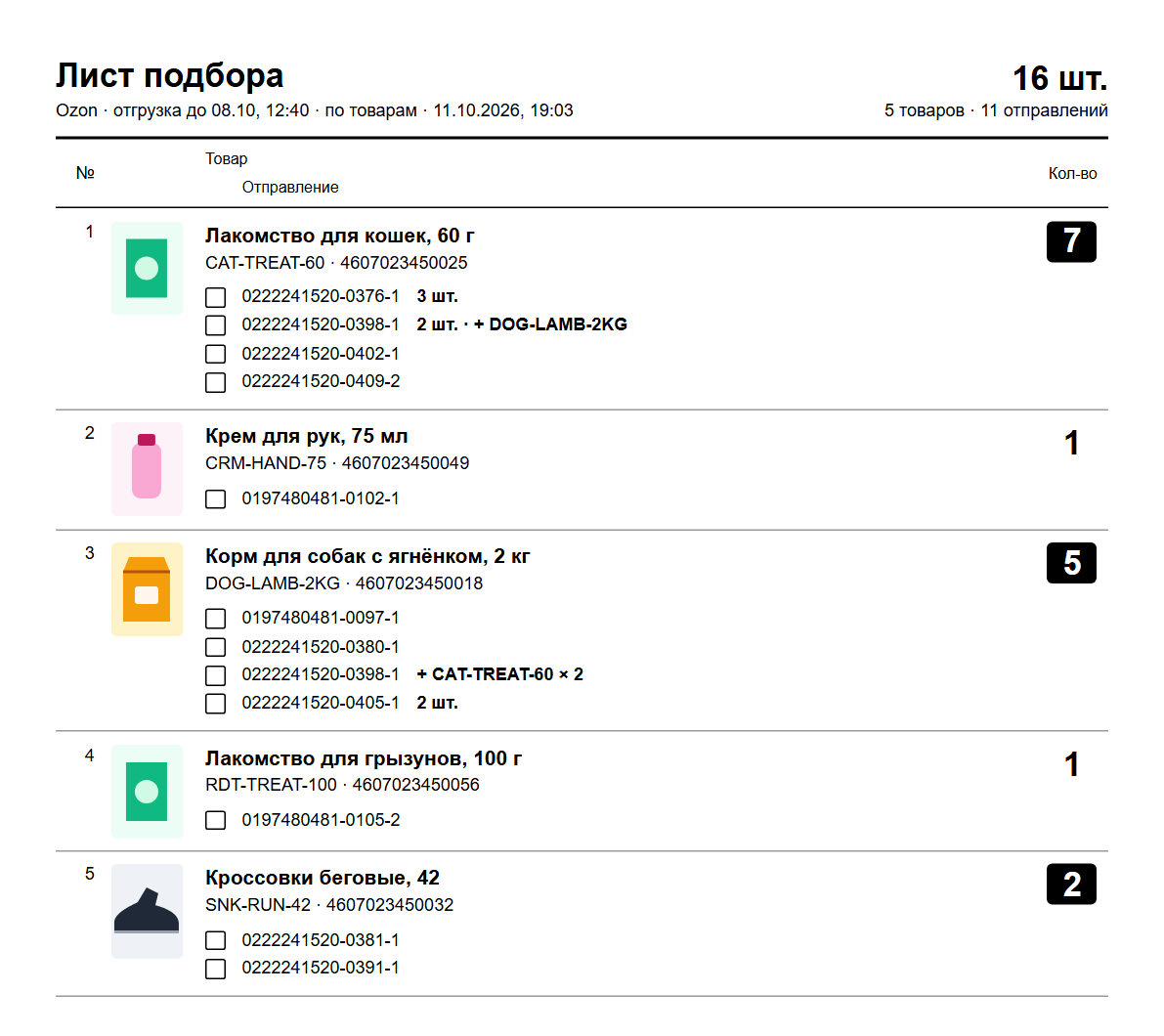Viewport: 1164px width, 1036px height.
Task: Click the "Лист подбора" title
Action: coord(170,75)
